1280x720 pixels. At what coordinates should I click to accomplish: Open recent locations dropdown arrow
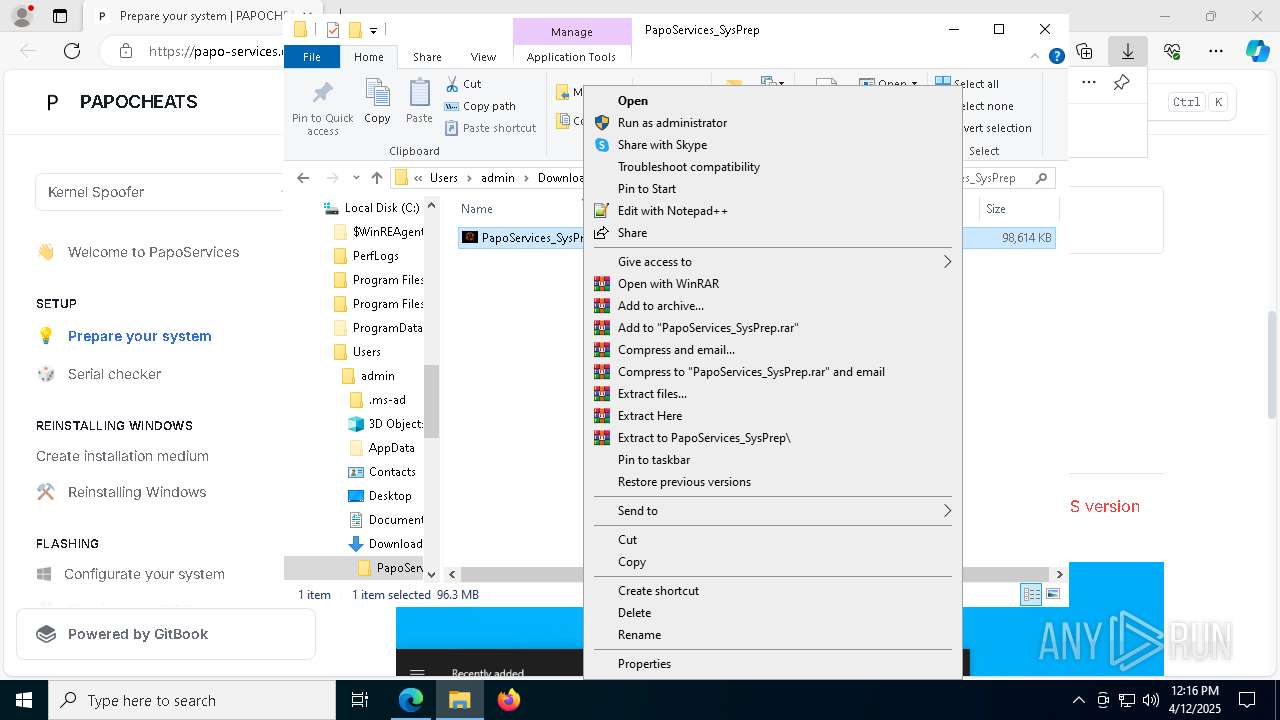356,178
